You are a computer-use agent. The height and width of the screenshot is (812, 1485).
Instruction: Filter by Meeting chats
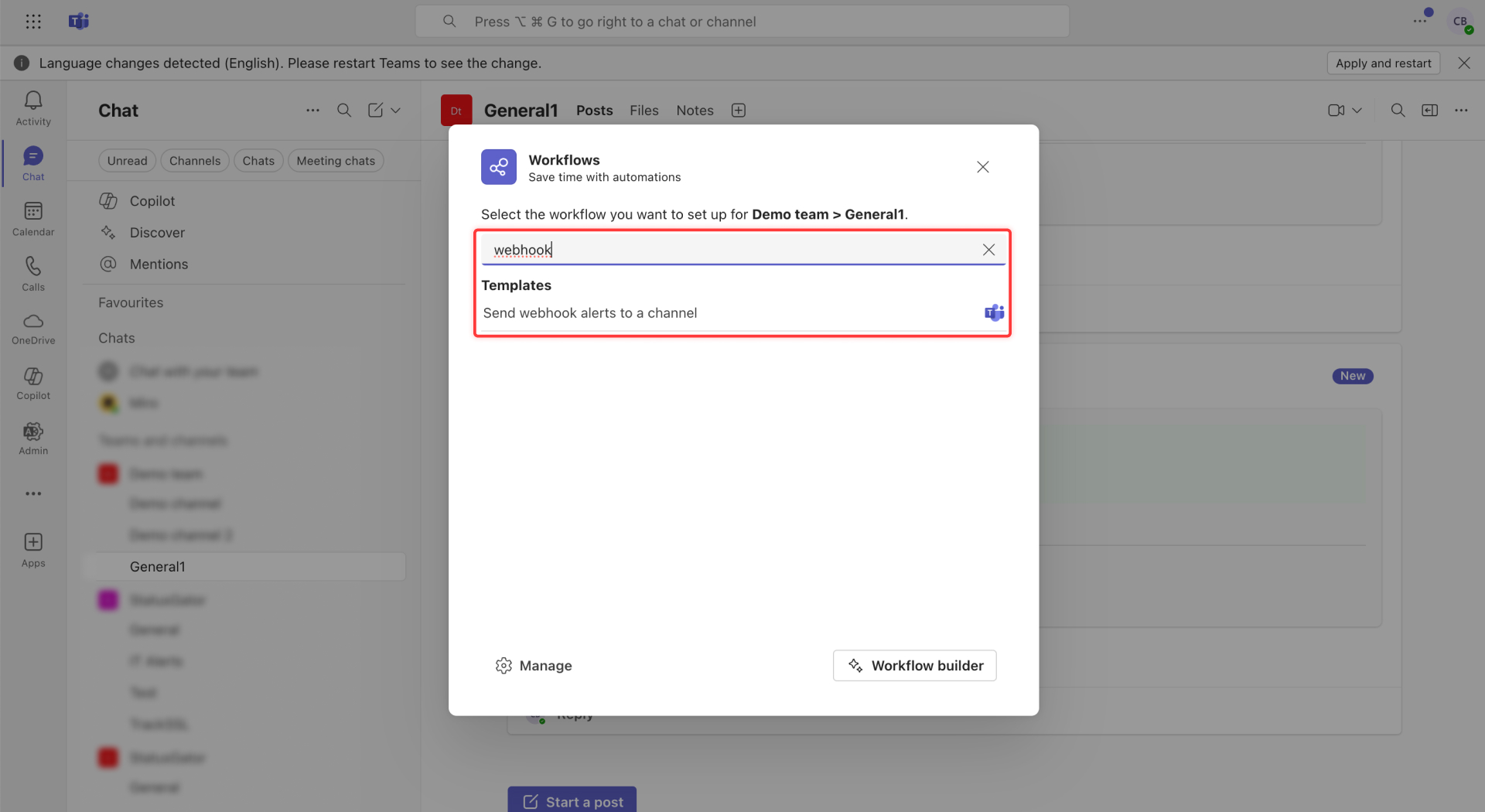(336, 161)
